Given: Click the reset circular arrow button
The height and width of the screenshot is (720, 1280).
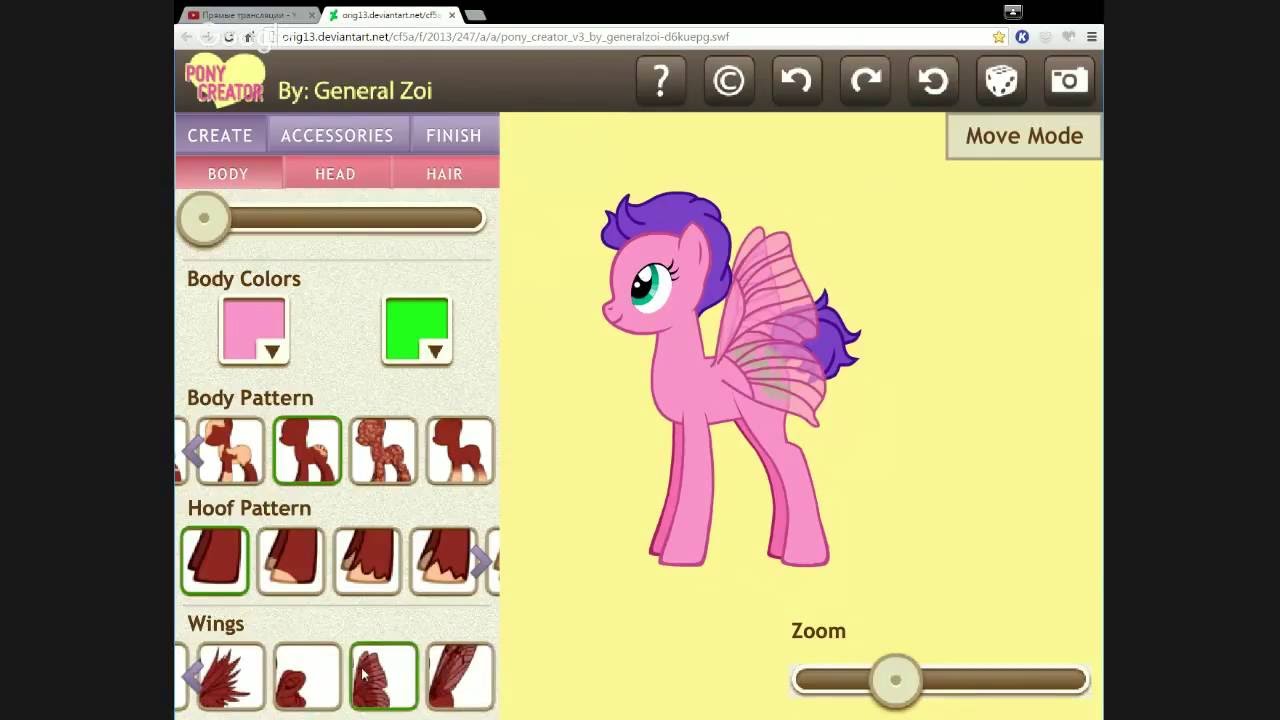Looking at the screenshot, I should pos(933,81).
